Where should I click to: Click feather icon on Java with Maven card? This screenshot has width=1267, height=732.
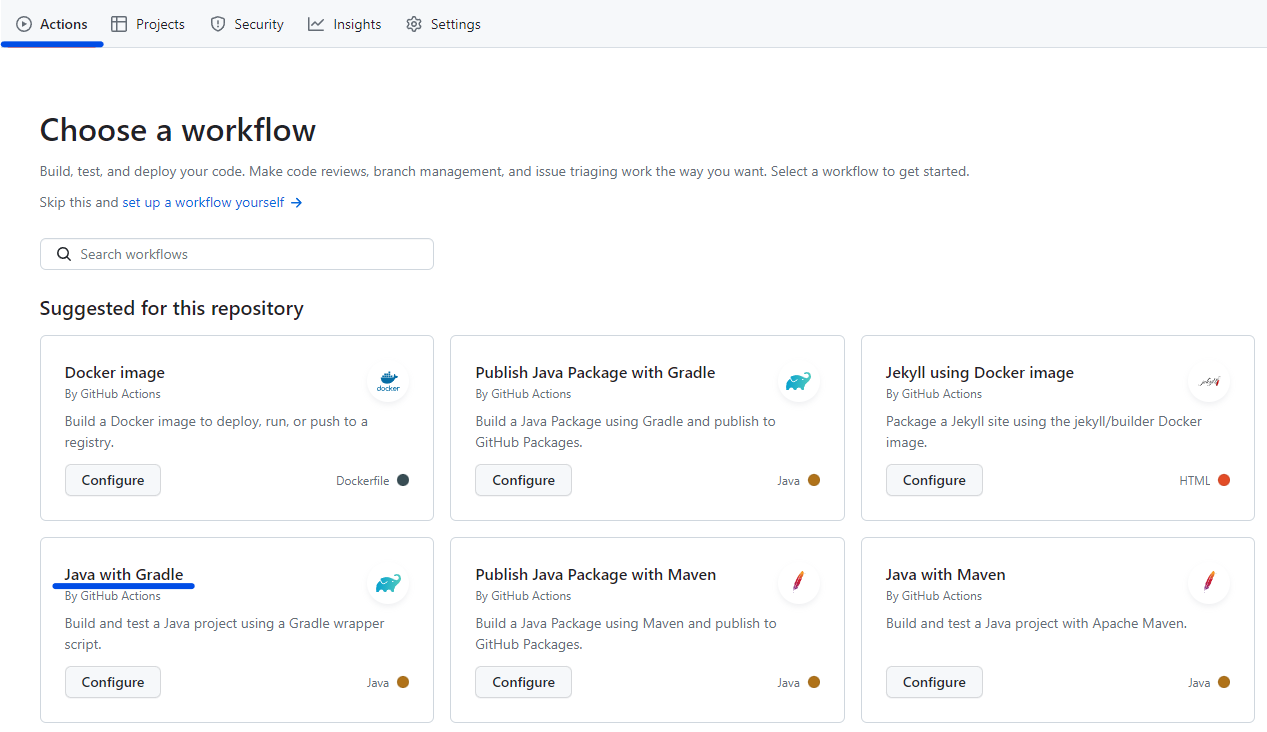[x=1209, y=580]
